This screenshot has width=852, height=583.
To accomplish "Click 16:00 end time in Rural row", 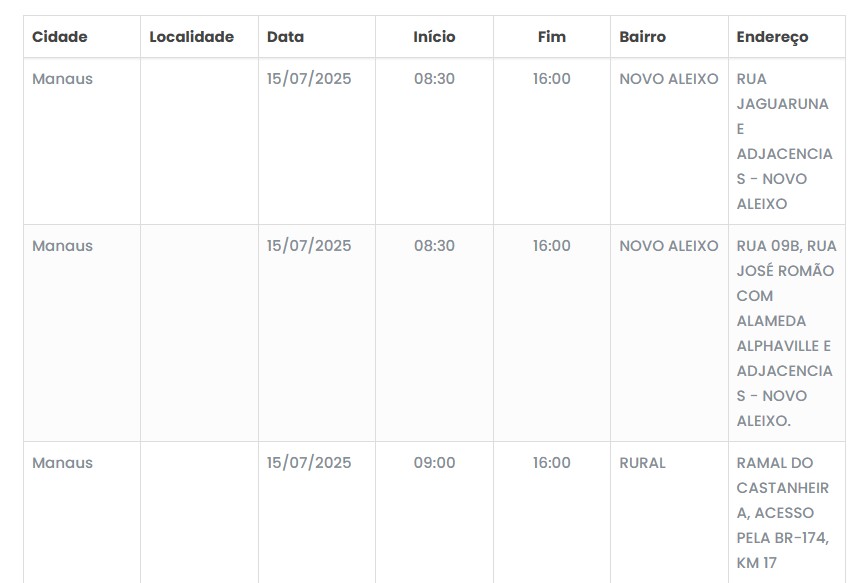I will pos(551,463).
